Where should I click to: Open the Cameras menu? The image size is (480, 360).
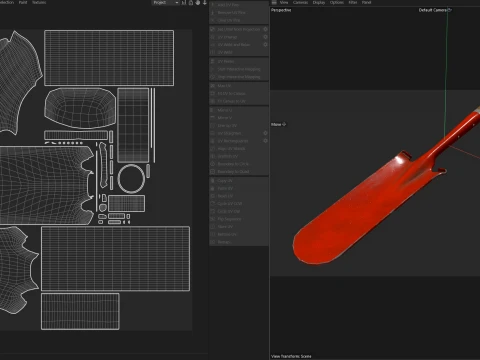[300, 2]
